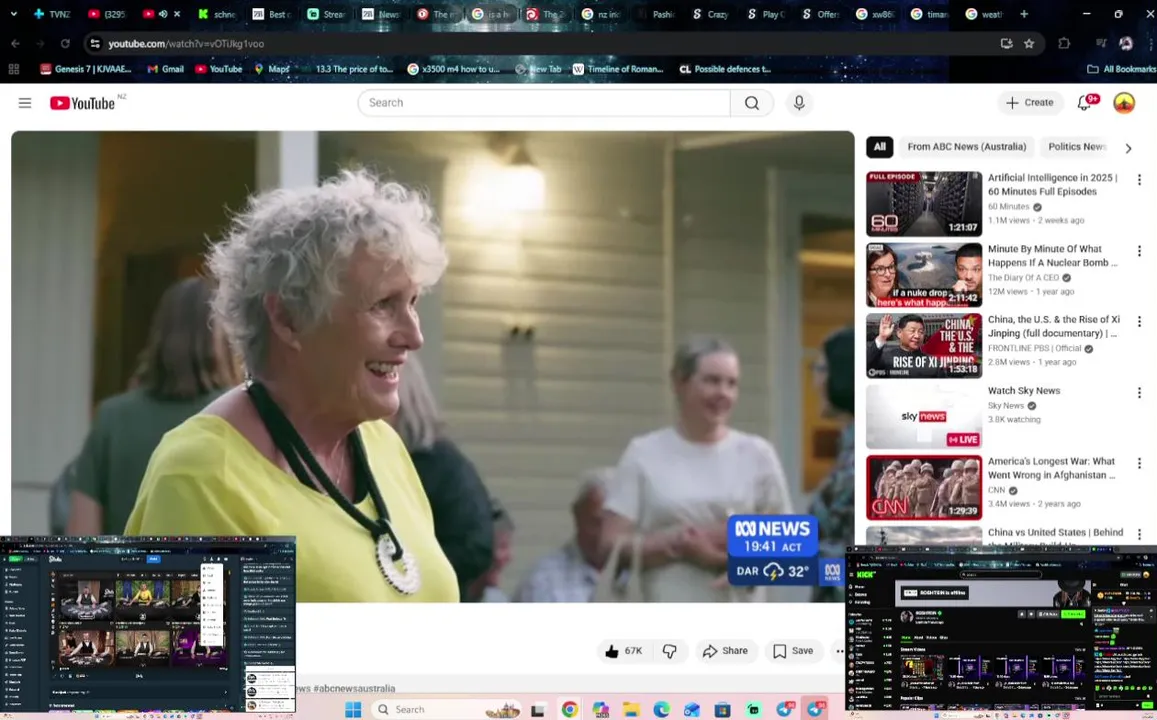Open the Create menu button
Screen dimensions: 1157x720
1029,103
